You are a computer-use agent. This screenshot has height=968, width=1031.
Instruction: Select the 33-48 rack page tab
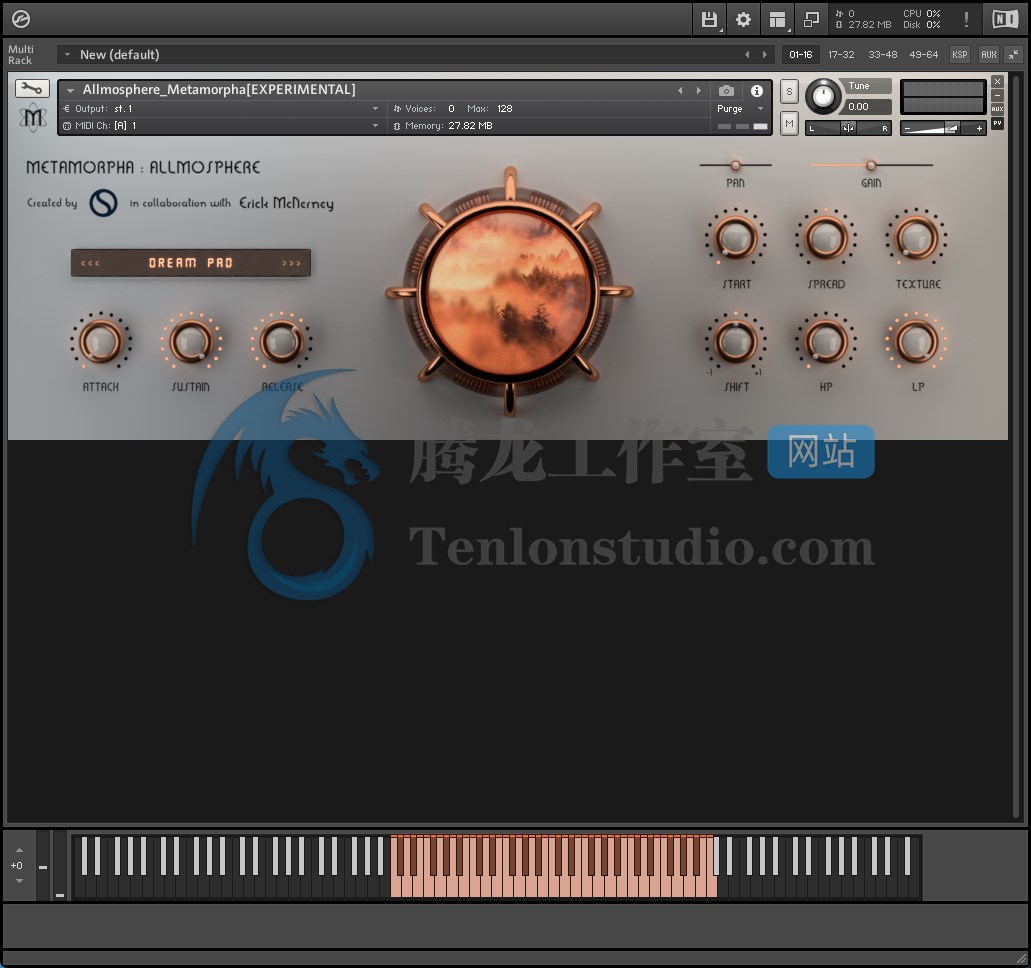click(882, 55)
